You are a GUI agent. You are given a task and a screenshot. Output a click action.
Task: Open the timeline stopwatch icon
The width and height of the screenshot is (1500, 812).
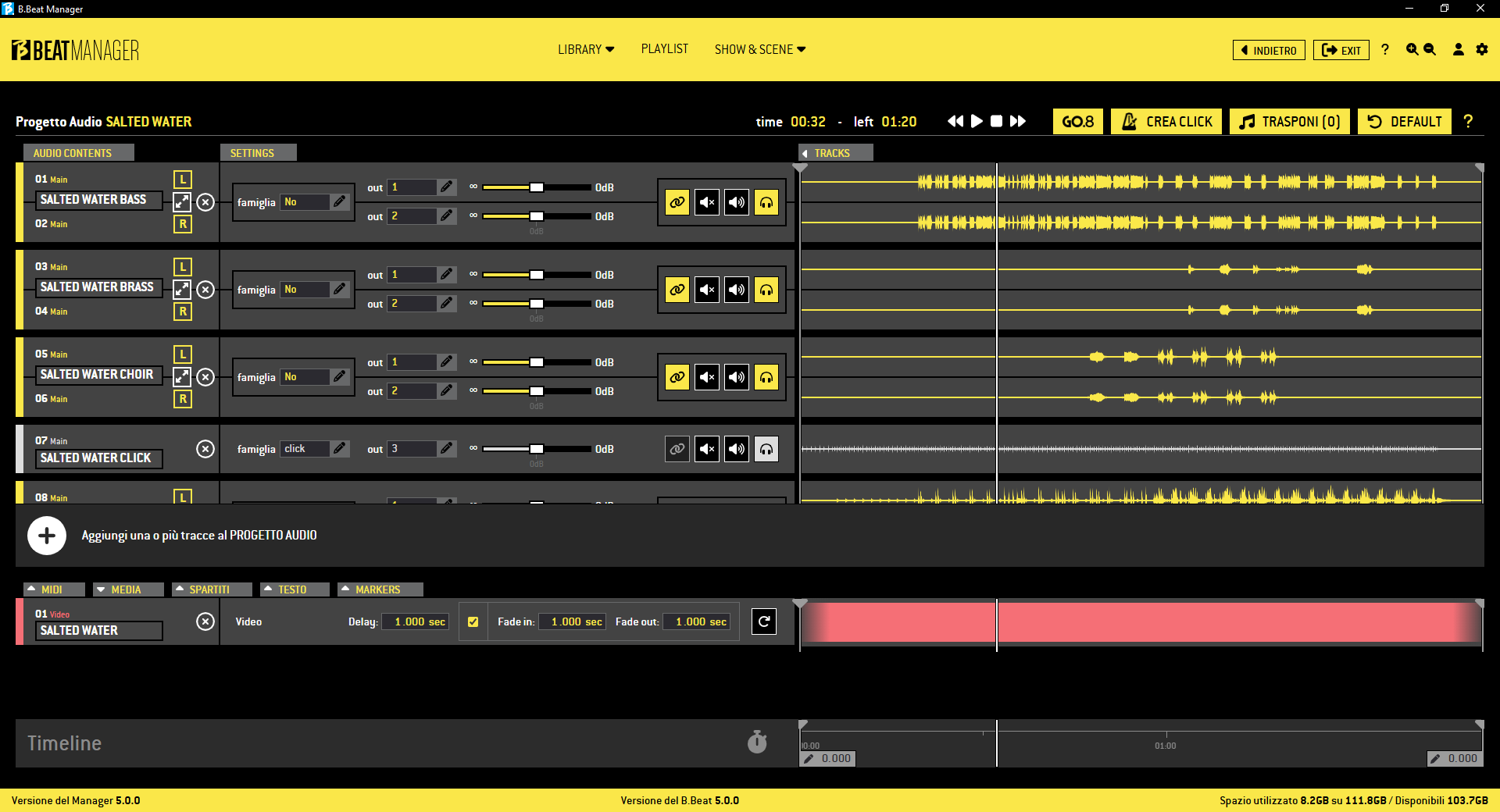[757, 742]
